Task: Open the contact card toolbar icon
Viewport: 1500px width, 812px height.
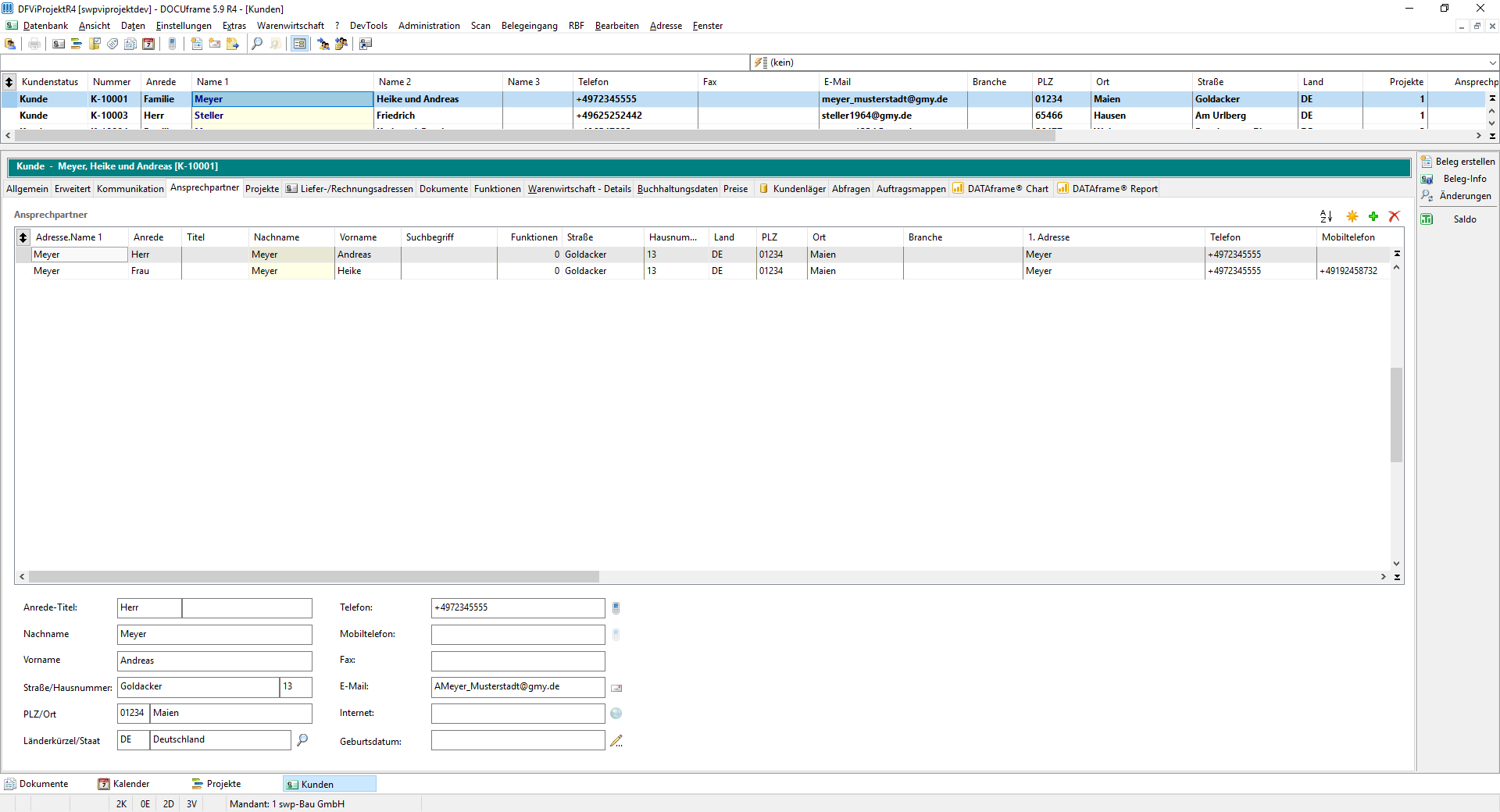Action: coord(59,44)
